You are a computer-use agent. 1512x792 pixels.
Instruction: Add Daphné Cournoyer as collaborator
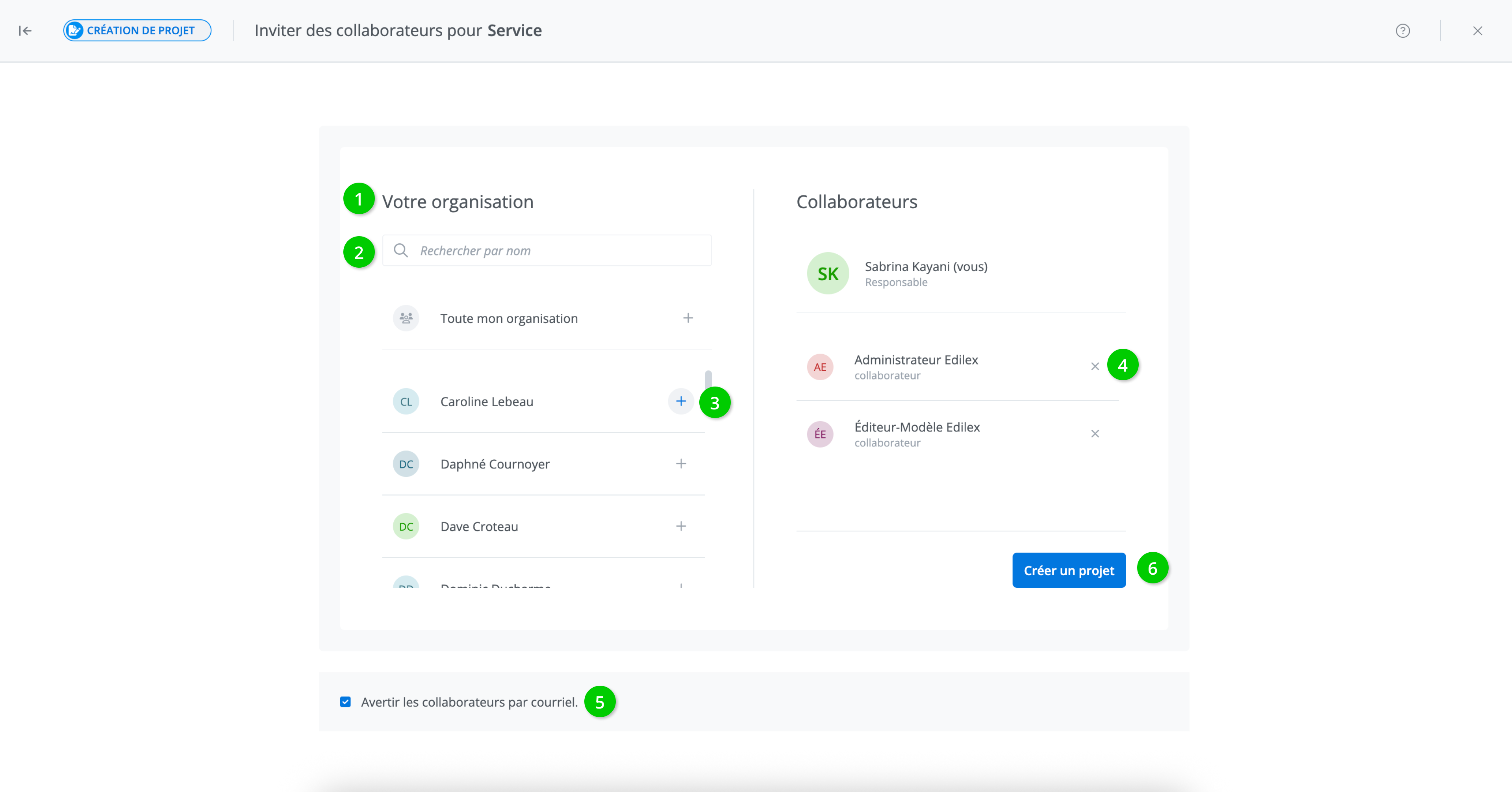(x=681, y=463)
